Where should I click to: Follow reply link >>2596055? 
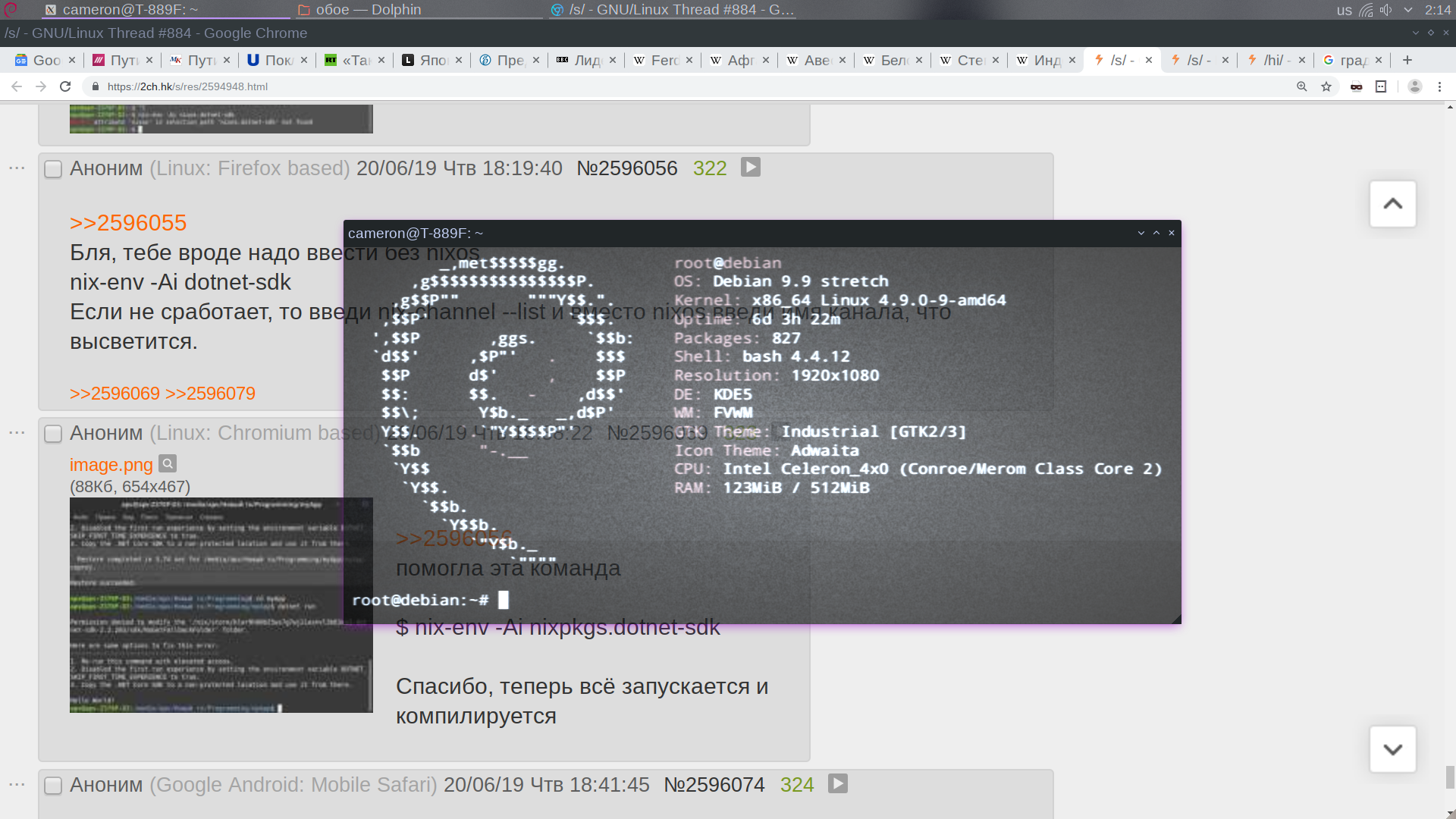(127, 223)
